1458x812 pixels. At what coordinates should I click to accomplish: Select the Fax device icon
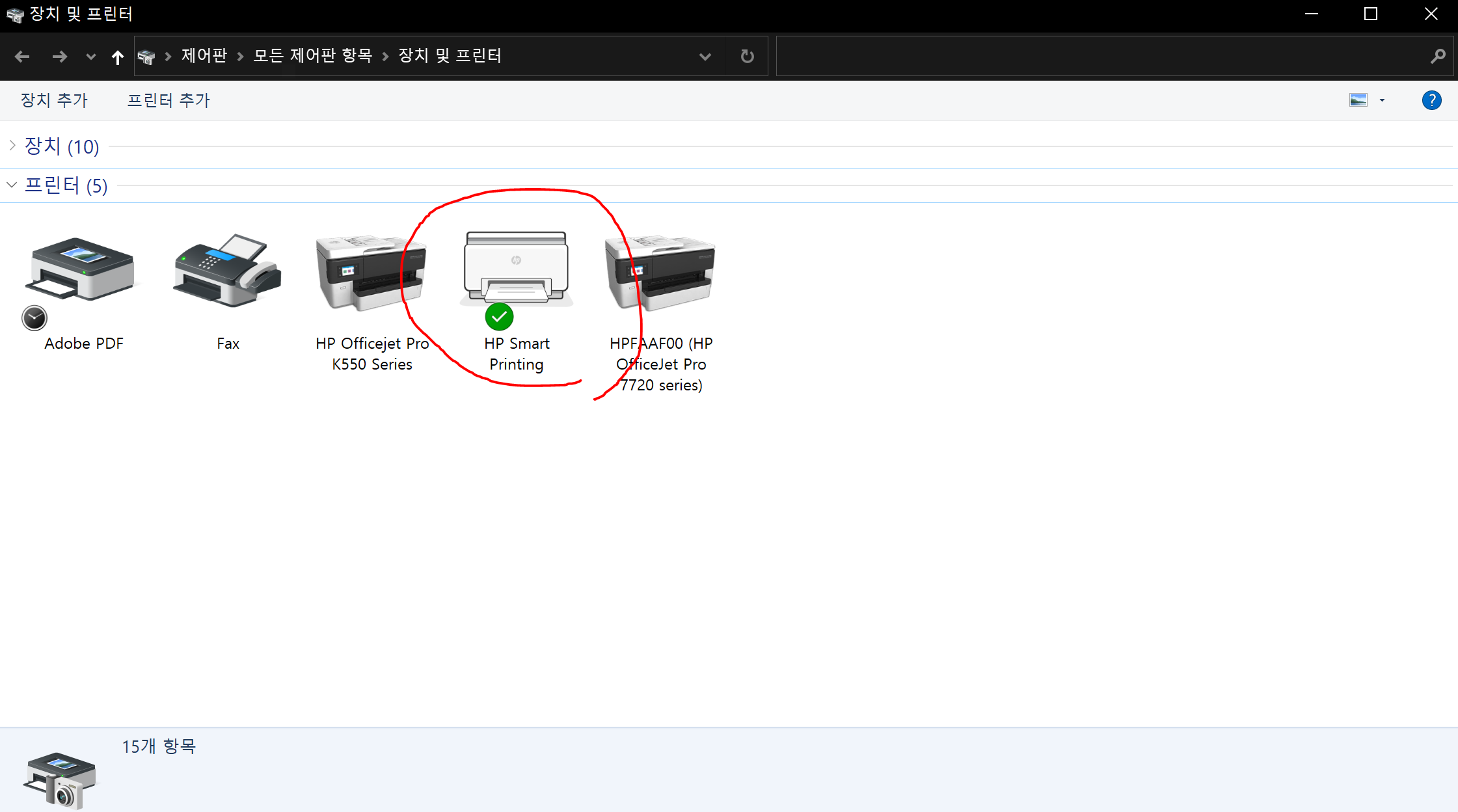[x=228, y=270]
